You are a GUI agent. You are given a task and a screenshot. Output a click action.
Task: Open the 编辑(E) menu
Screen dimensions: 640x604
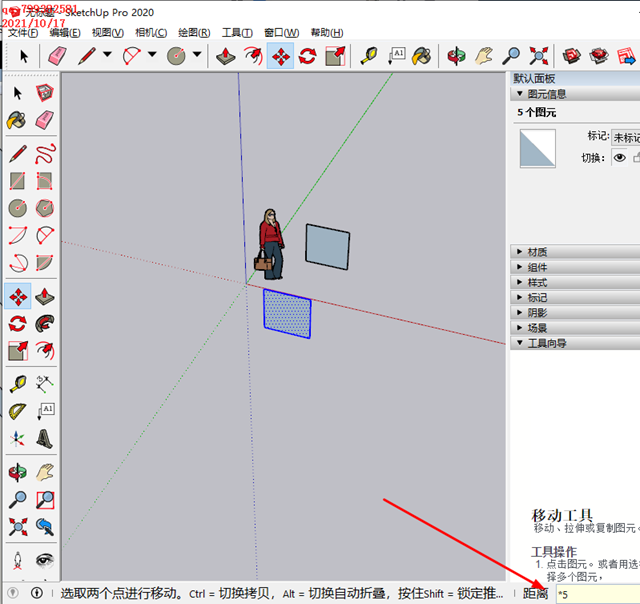(x=65, y=33)
